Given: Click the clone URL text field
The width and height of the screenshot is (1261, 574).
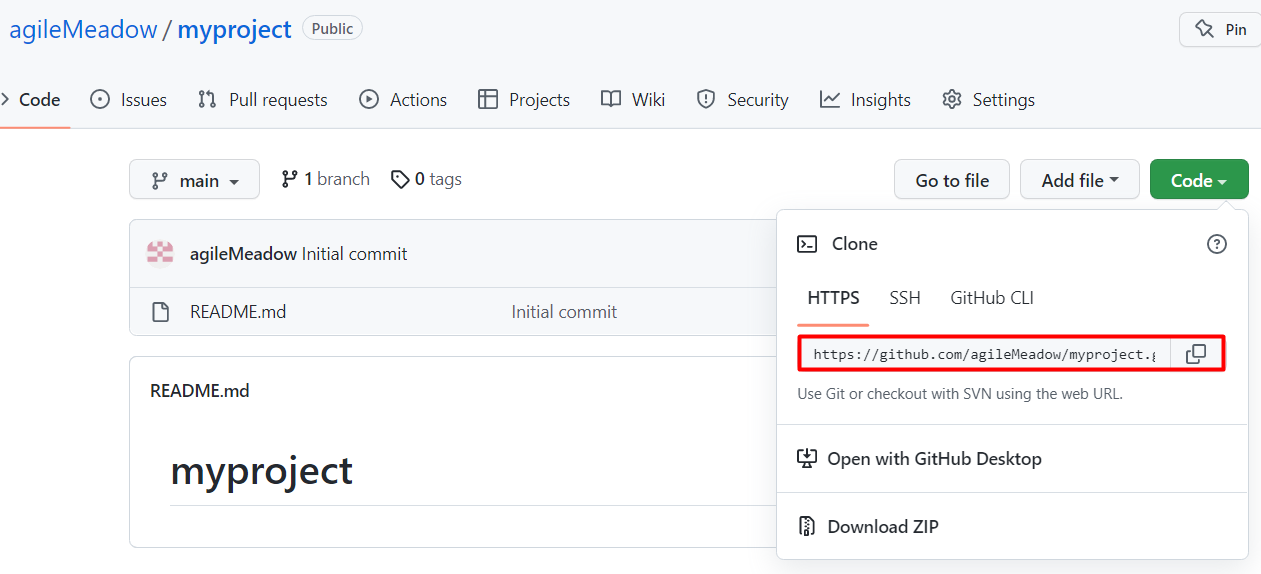Looking at the screenshot, I should coord(984,354).
